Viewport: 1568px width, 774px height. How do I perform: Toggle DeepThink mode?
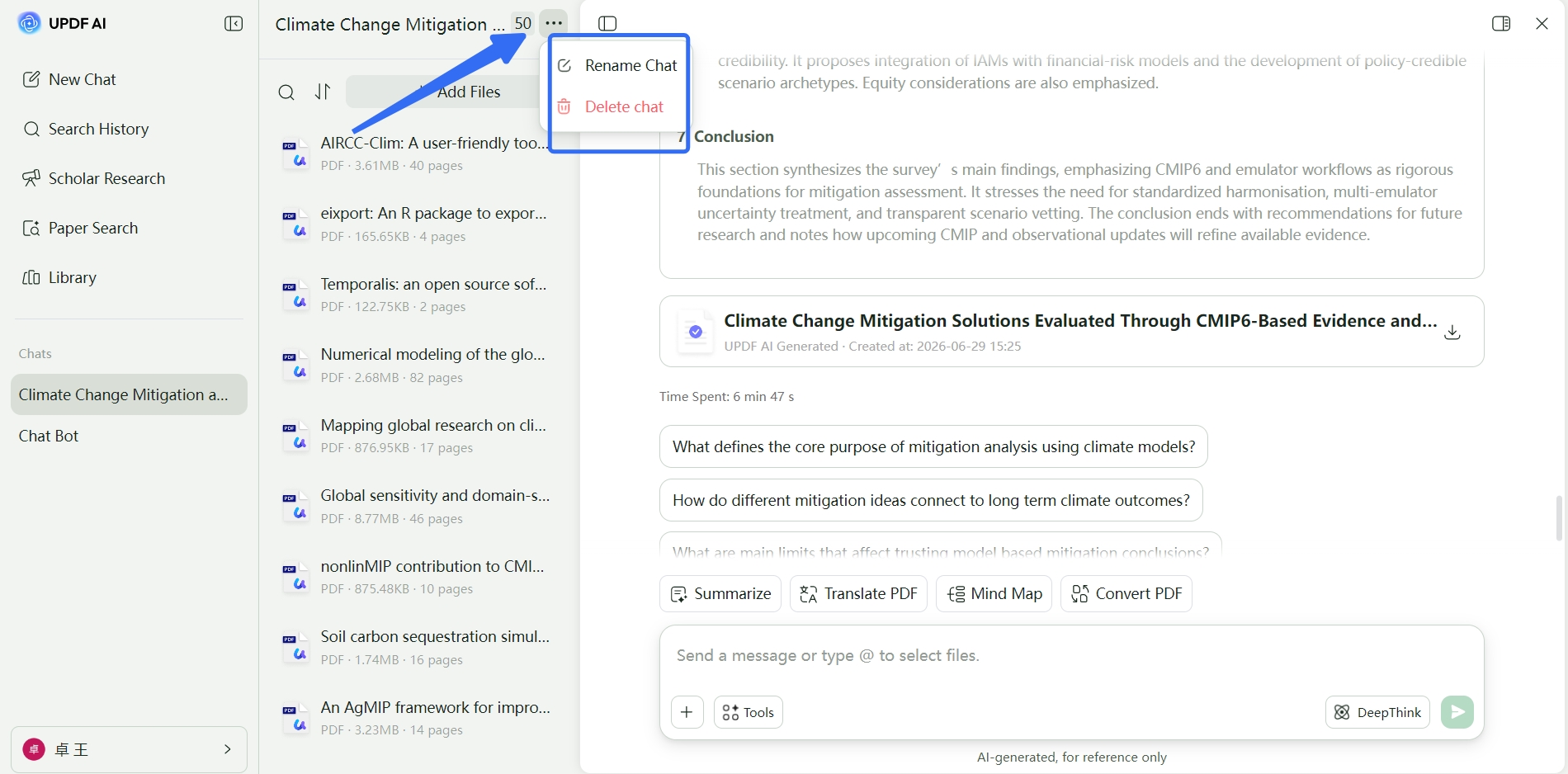pyautogui.click(x=1377, y=712)
